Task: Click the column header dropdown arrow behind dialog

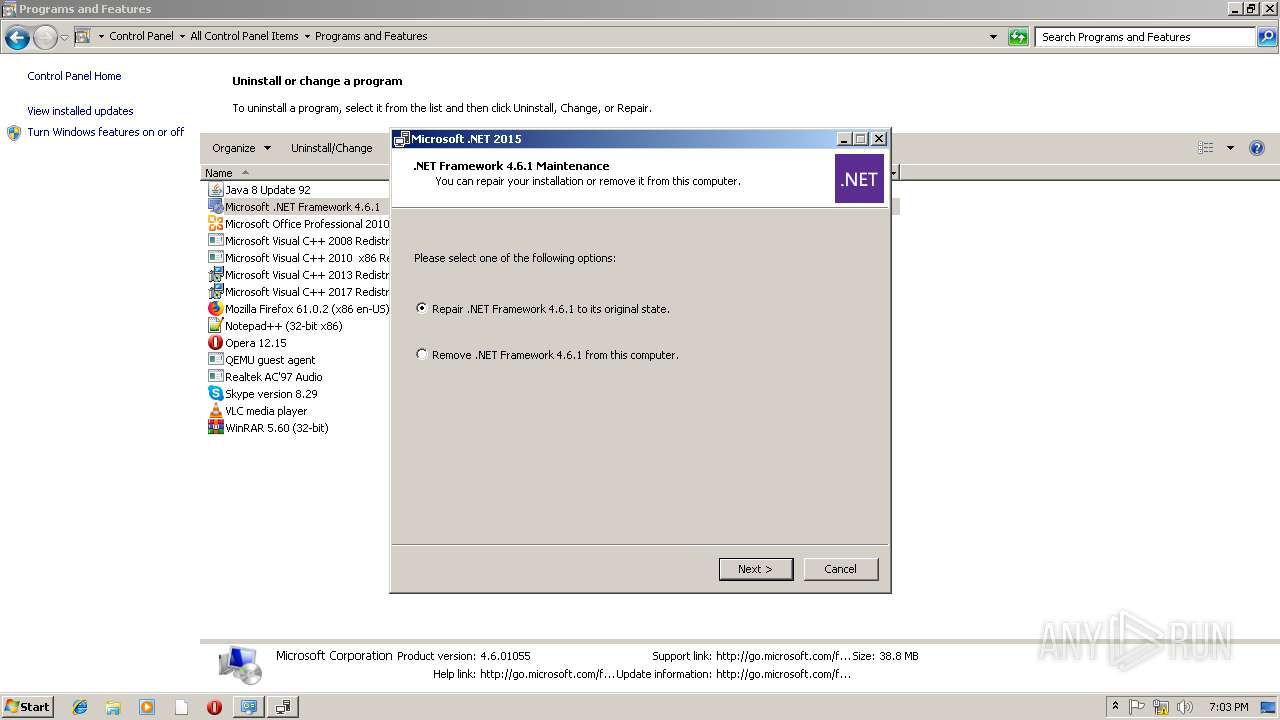Action: pos(894,173)
